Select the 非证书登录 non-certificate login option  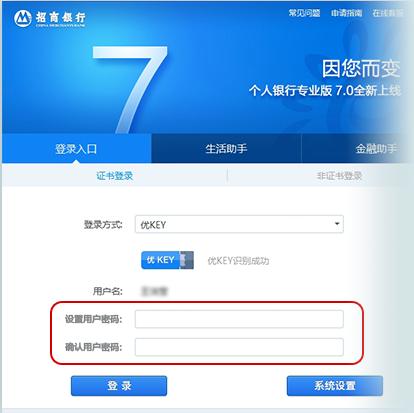pos(339,176)
